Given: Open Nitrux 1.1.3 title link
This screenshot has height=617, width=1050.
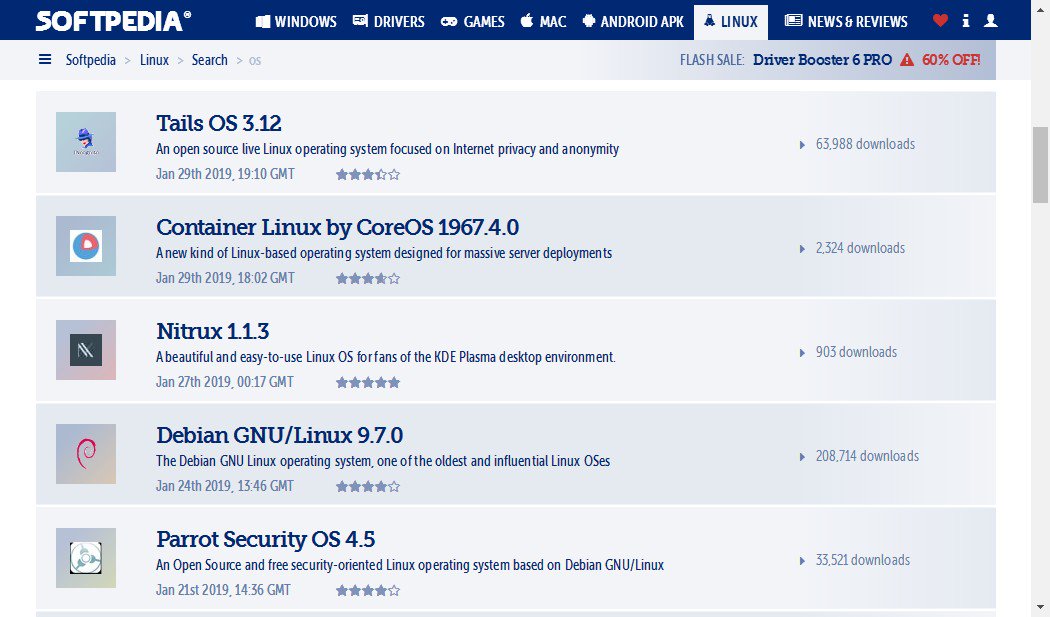Looking at the screenshot, I should (x=212, y=331).
